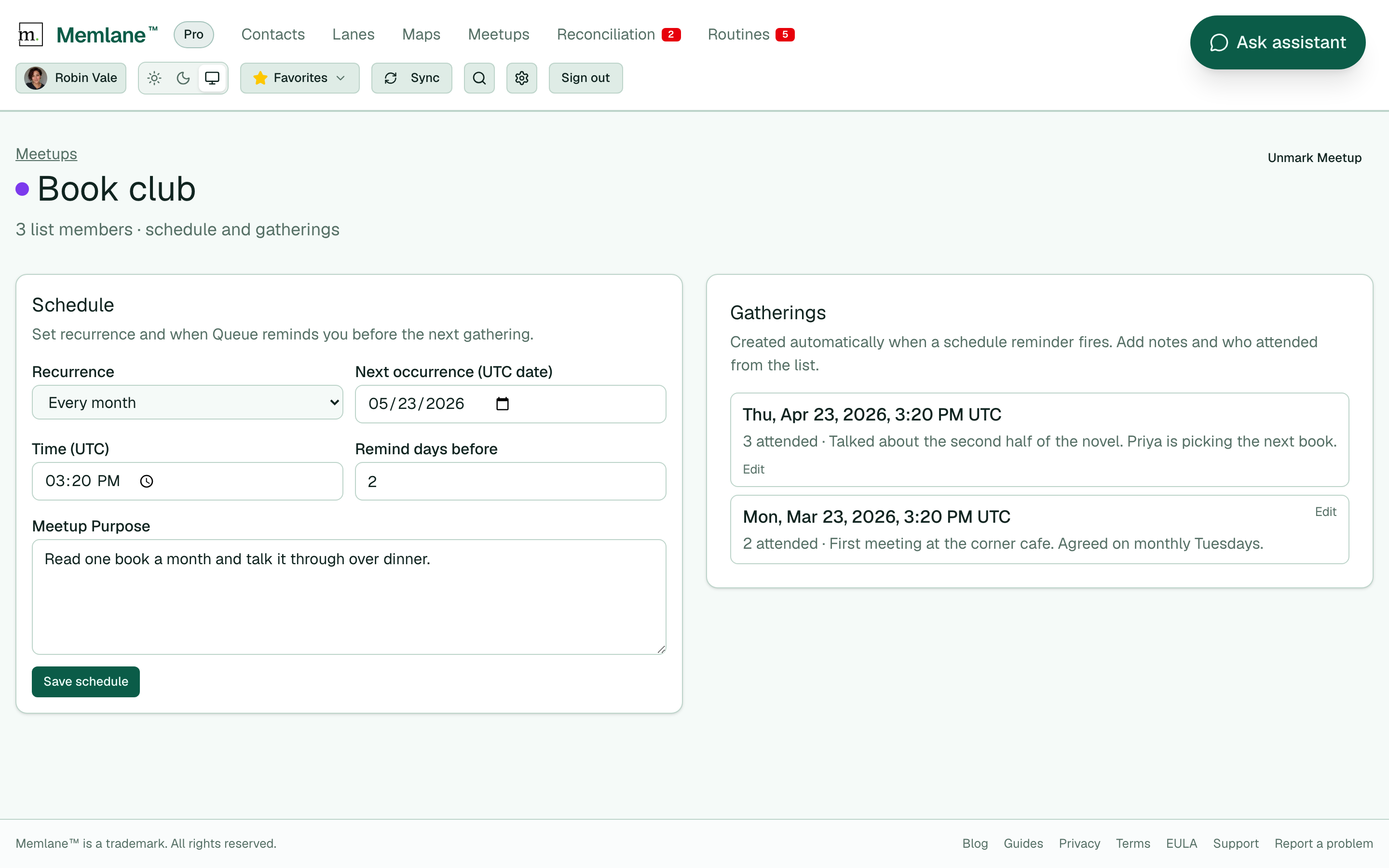1389x868 pixels.
Task: Click the Pro plan badge
Action: pos(194,34)
